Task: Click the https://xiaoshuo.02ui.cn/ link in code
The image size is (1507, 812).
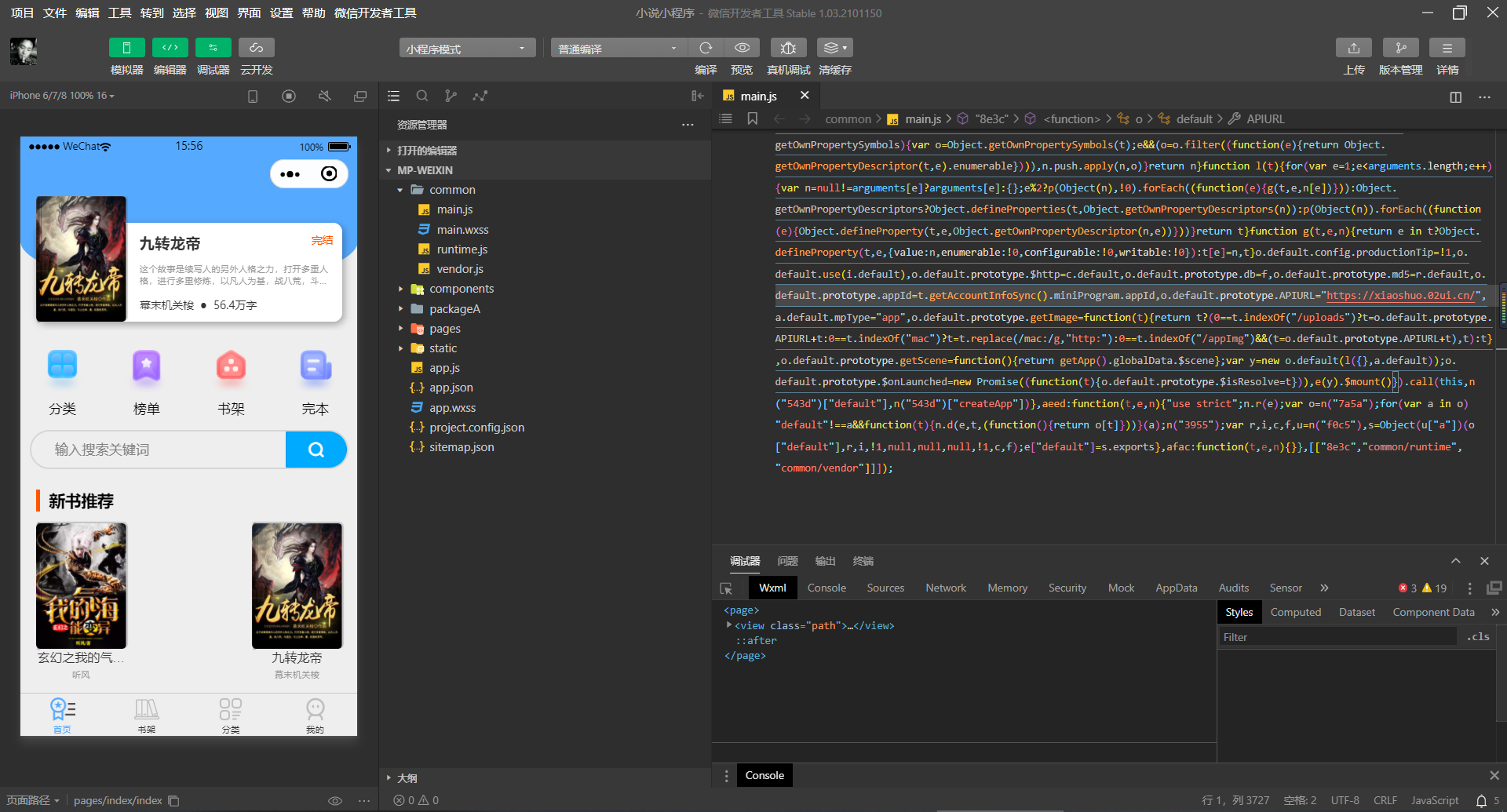Action: 1400,296
